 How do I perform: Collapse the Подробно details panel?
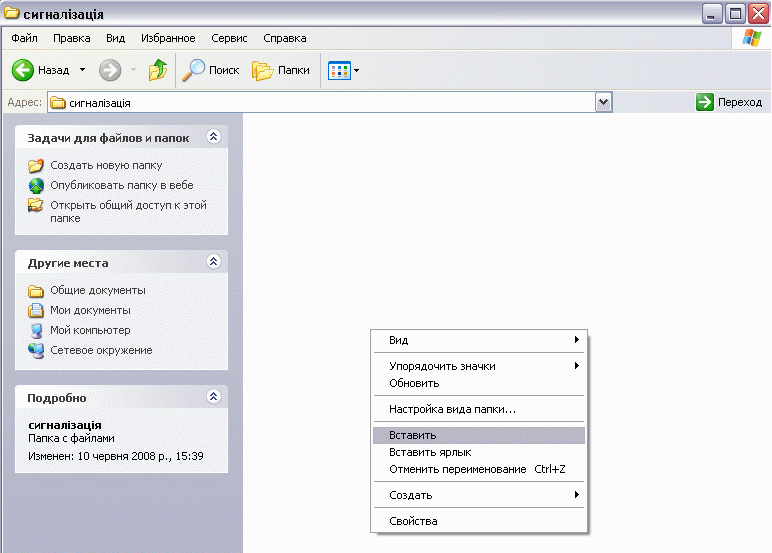[212, 397]
